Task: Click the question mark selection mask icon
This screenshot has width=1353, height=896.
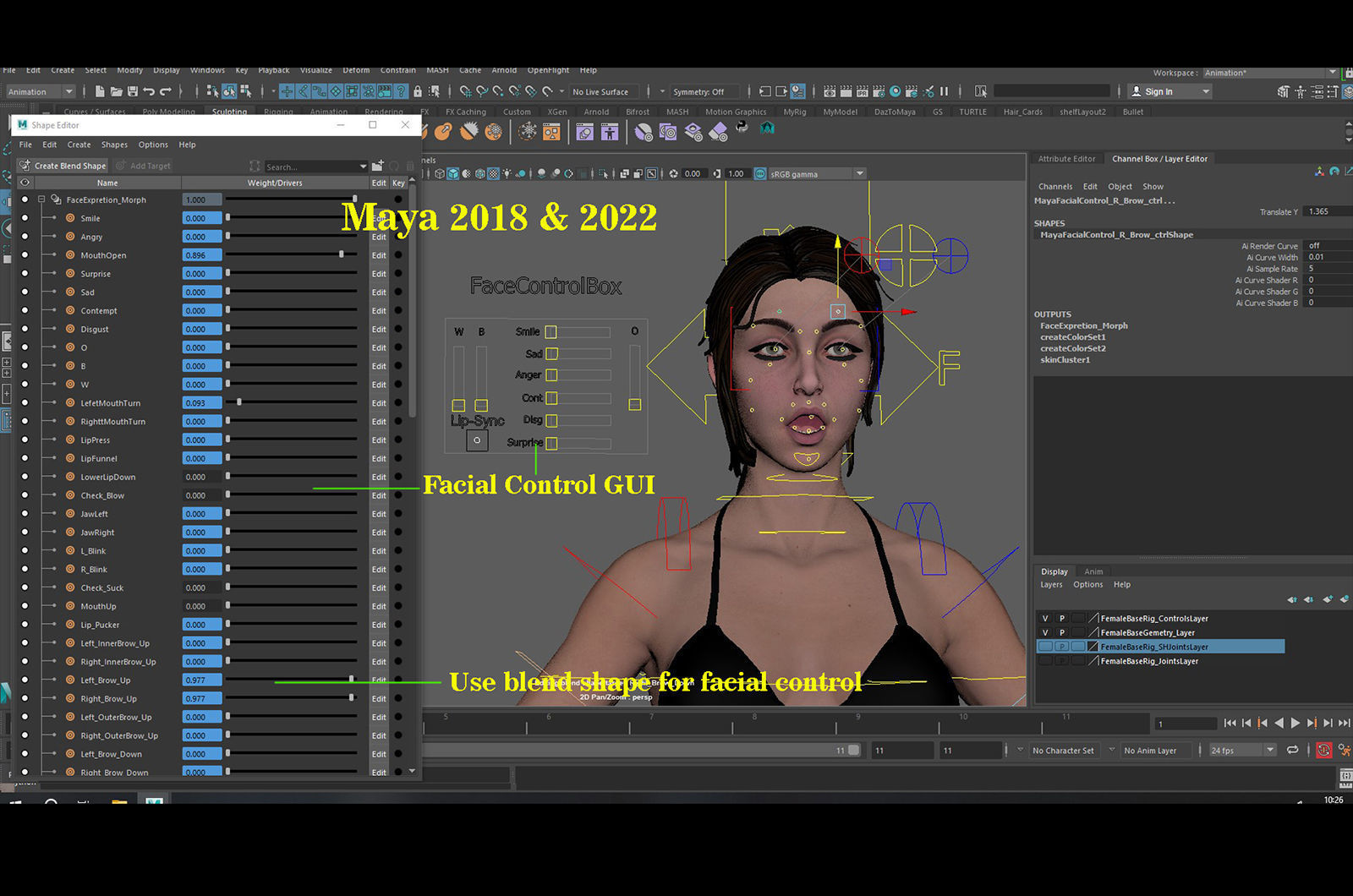Action: coord(402,91)
